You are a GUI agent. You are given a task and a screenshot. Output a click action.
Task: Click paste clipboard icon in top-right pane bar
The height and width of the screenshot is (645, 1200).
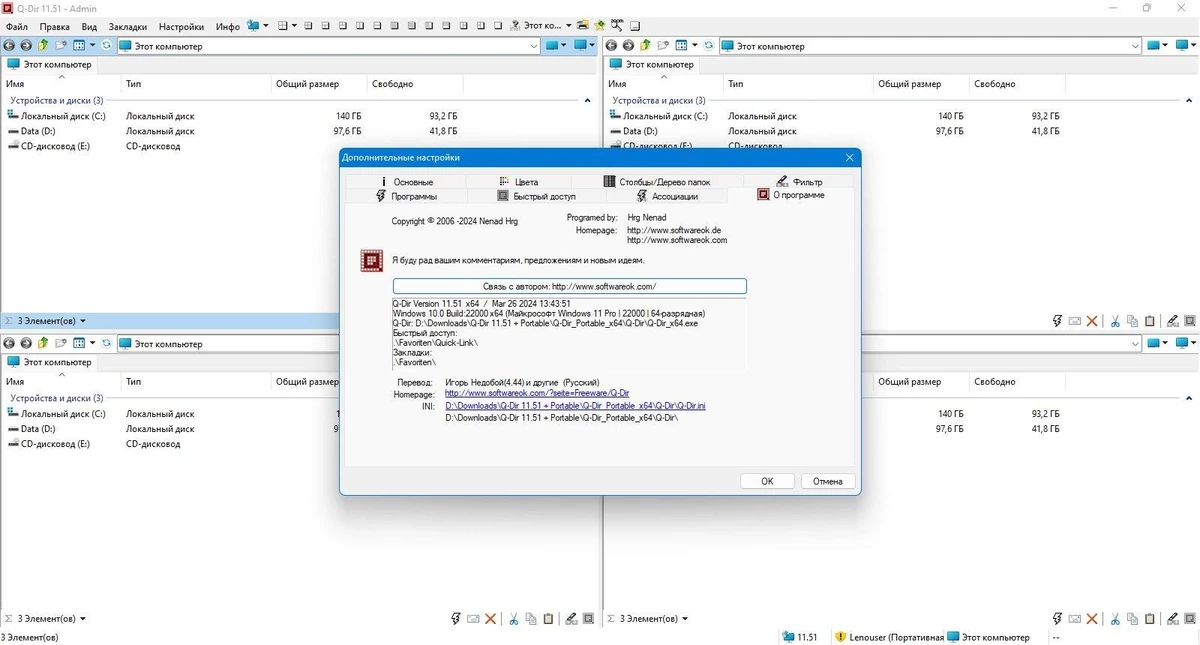1150,321
